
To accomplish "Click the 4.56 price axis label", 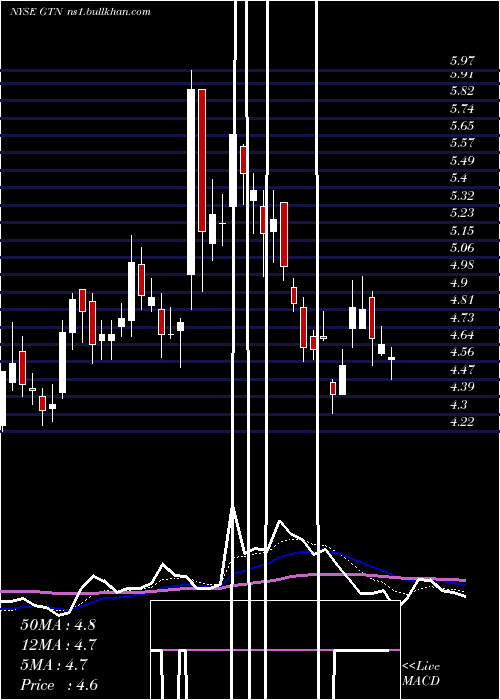I will 462,352.
